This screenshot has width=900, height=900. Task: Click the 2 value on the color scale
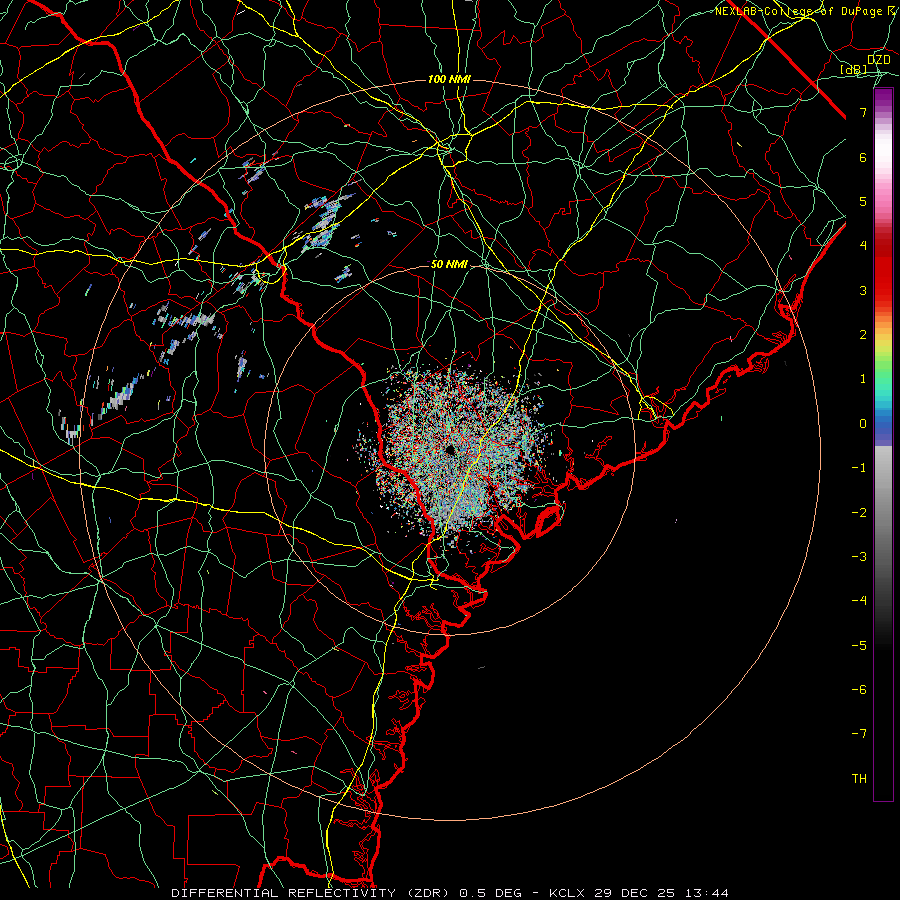point(863,335)
